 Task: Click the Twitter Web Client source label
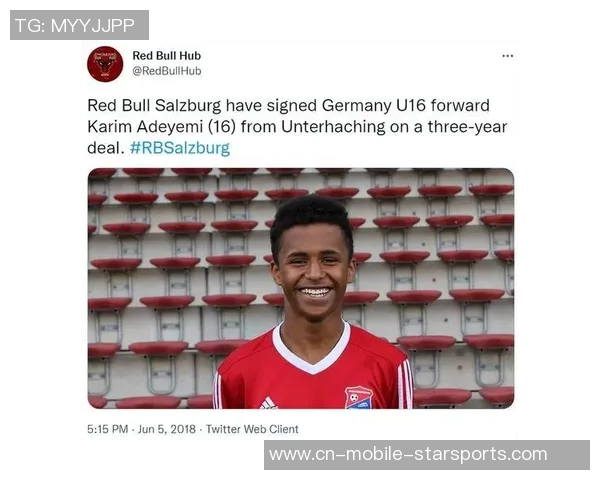252,429
